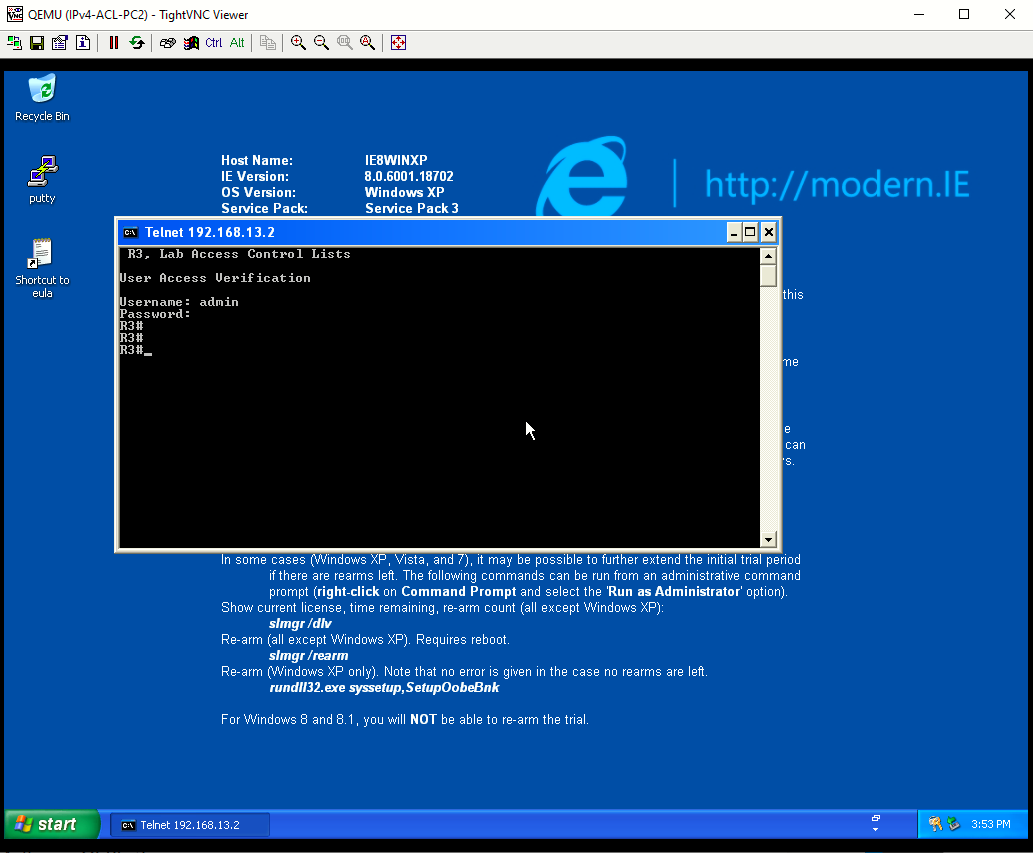Image resolution: width=1033 pixels, height=853 pixels.
Task: Send Ctrl+Esc using the Windows flag icon
Action: [x=191, y=43]
